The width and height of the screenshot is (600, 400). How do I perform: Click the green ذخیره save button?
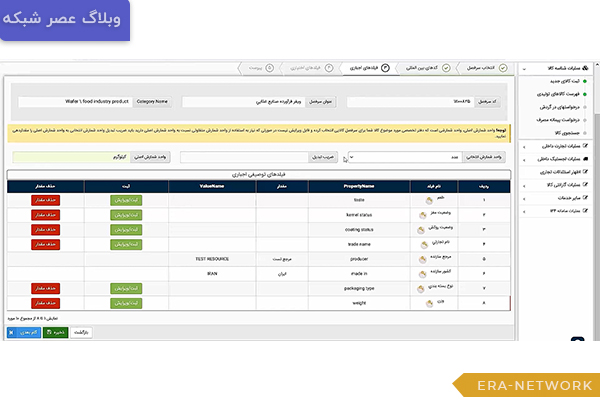pos(55,331)
